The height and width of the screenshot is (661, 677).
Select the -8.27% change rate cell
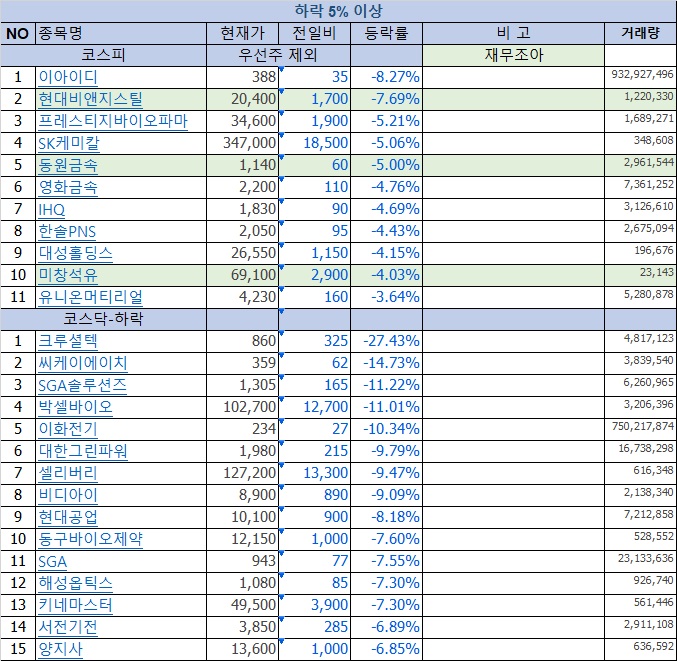click(386, 77)
